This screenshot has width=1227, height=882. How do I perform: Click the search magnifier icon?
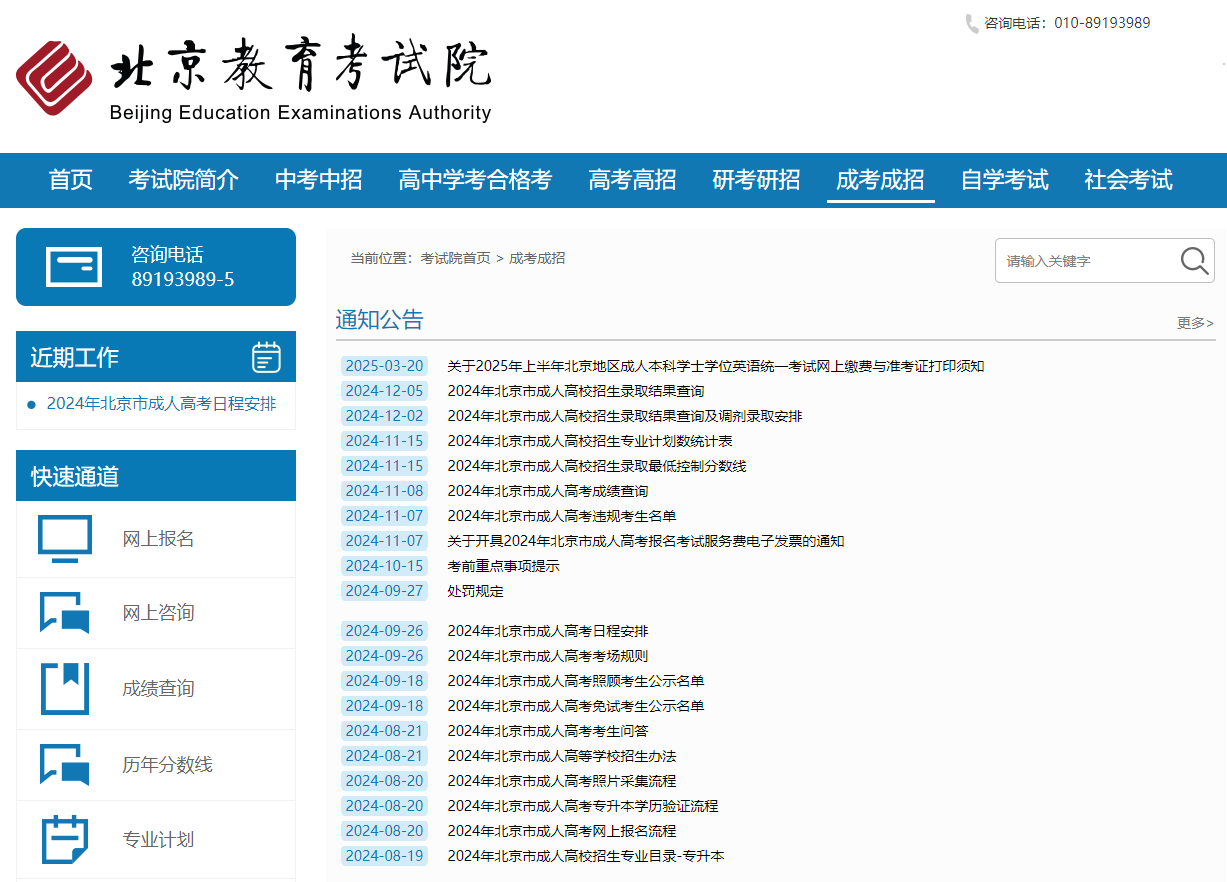(1194, 260)
